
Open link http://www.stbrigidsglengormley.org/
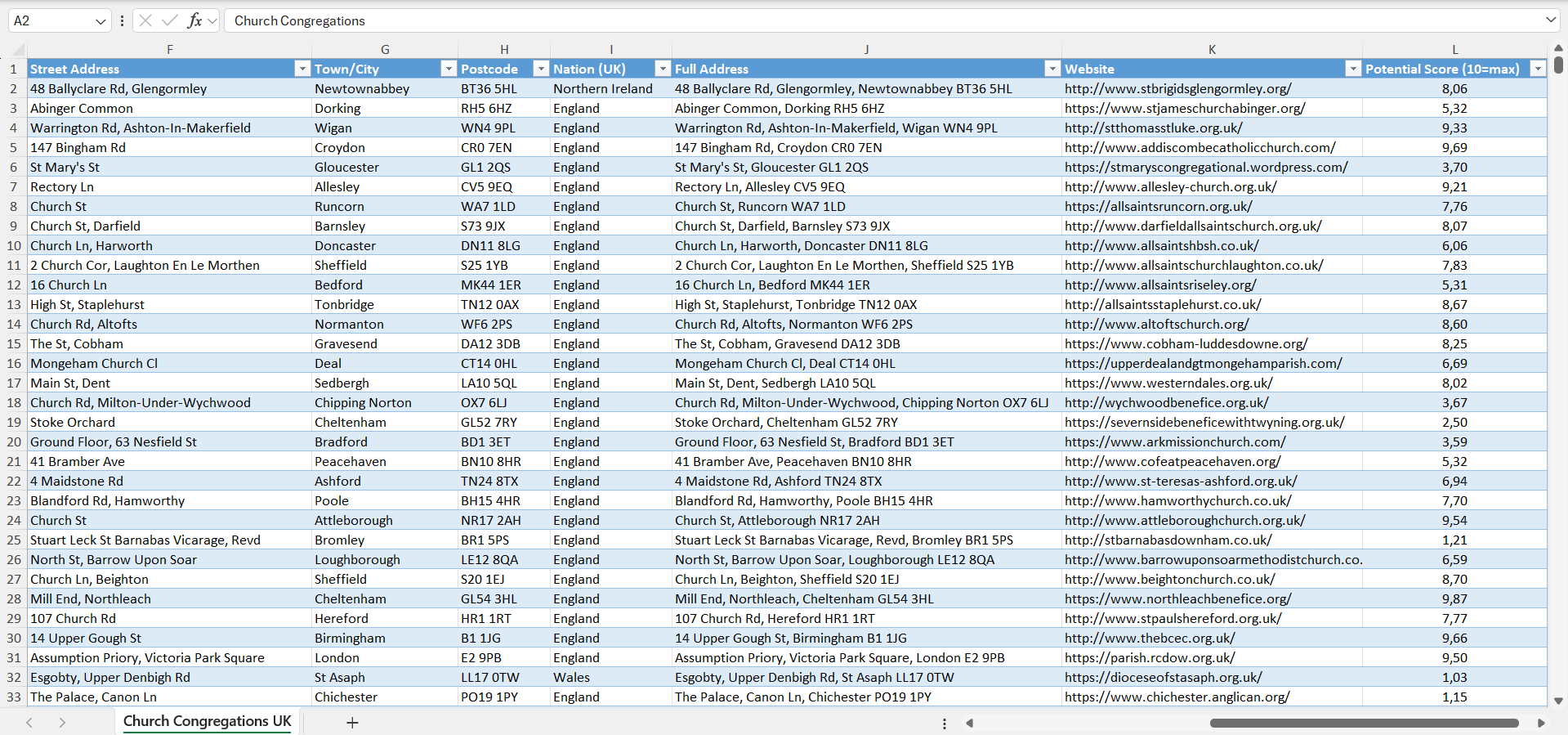[1178, 89]
